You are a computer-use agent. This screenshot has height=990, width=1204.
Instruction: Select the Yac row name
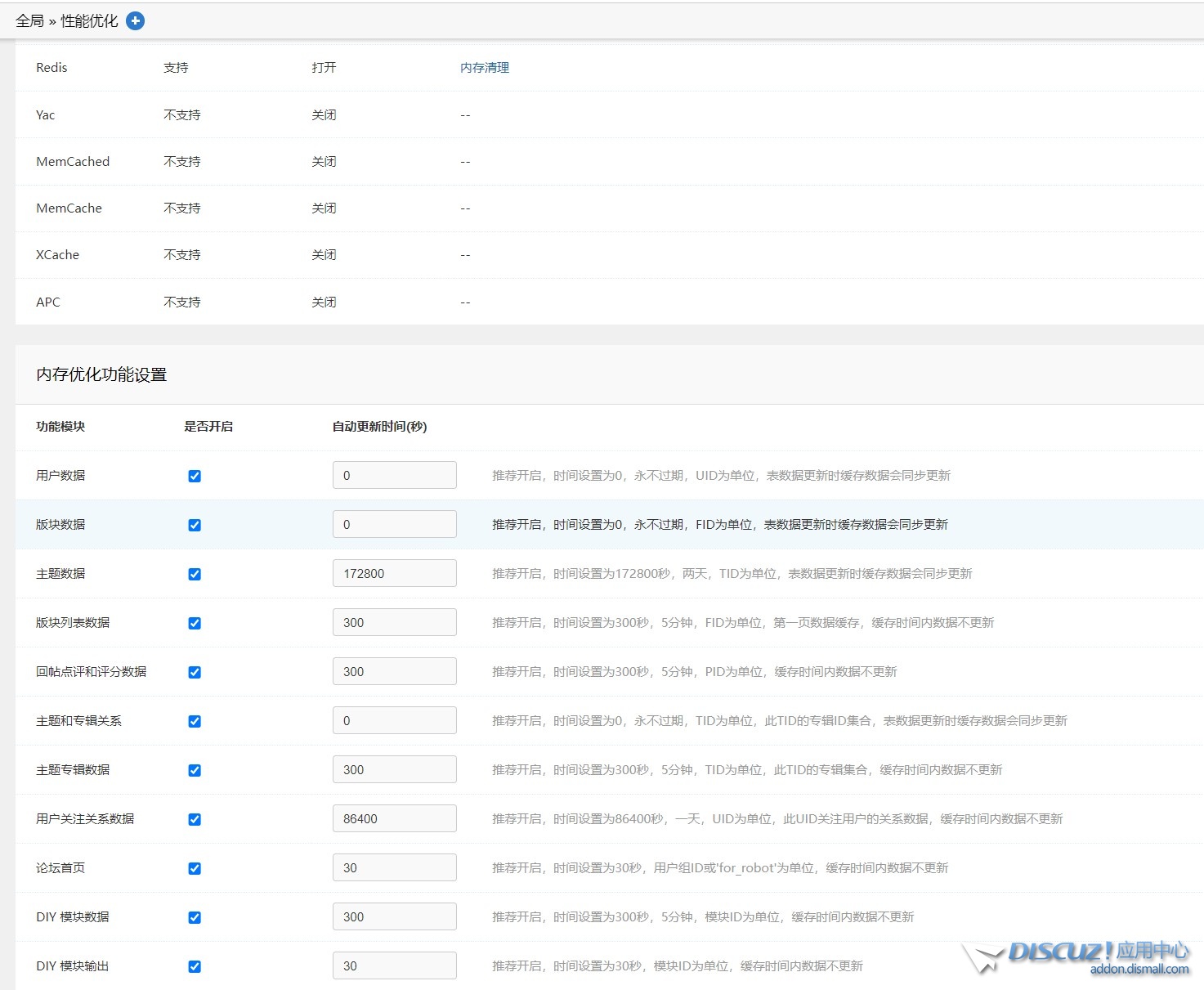[46, 115]
